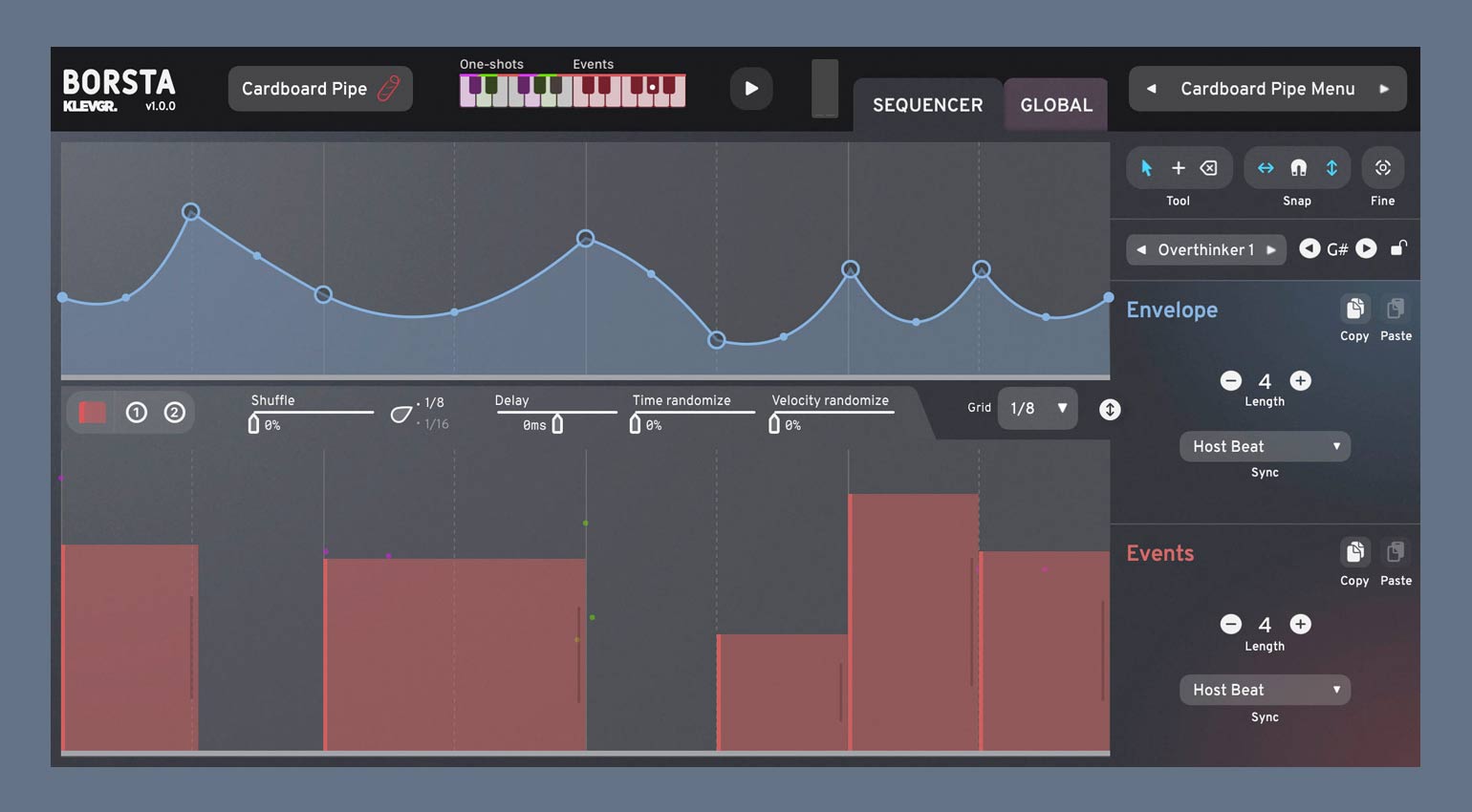Image resolution: width=1472 pixels, height=812 pixels.
Task: Open the Events Host Beat sync dropdown
Action: pos(1265,690)
